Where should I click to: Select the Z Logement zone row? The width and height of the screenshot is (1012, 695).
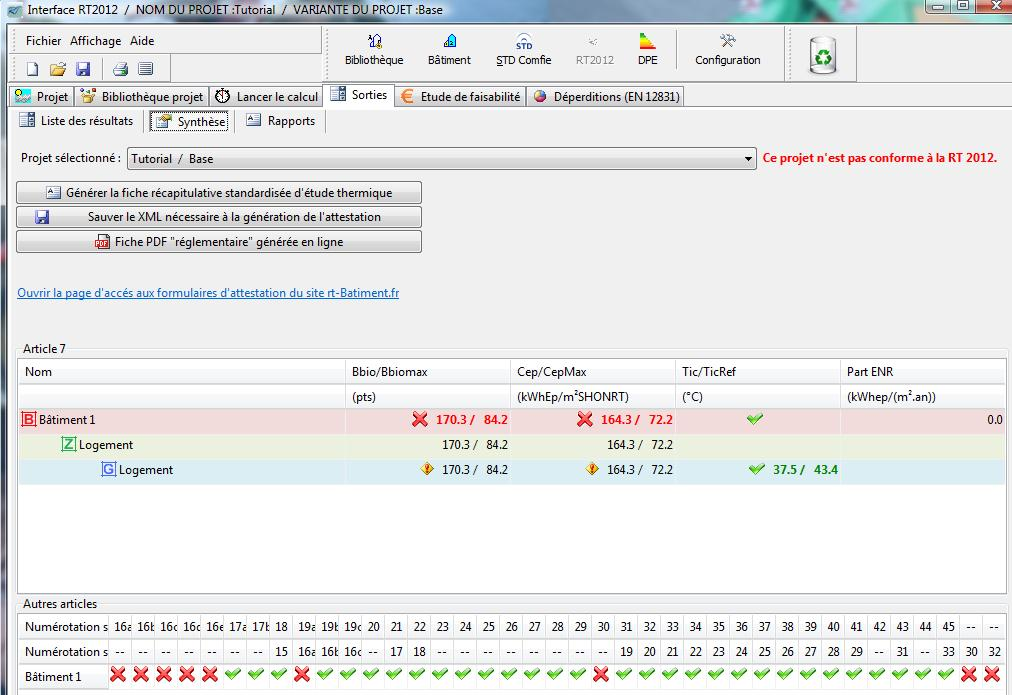pyautogui.click(x=511, y=445)
